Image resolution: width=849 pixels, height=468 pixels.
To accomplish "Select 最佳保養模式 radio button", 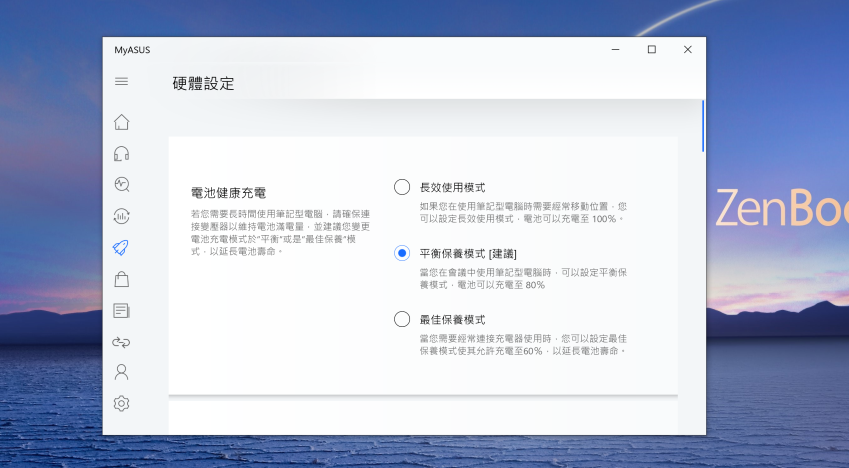I will (x=402, y=319).
